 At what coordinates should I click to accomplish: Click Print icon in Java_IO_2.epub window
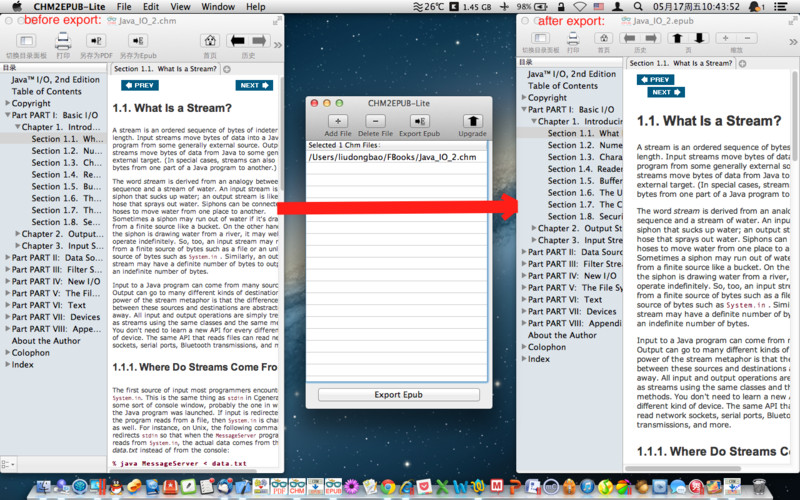point(573,38)
